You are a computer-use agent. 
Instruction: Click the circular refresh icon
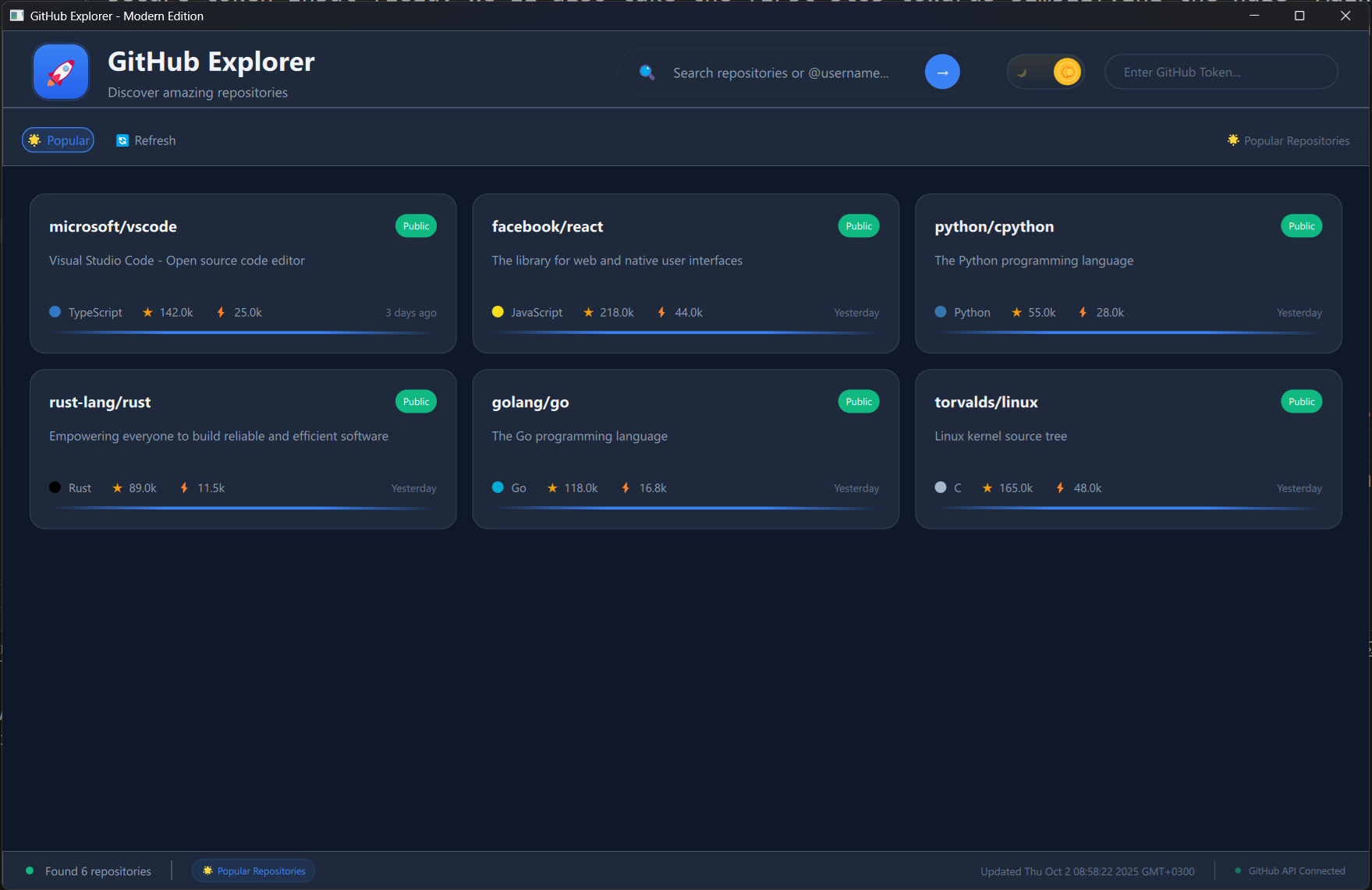pos(122,140)
